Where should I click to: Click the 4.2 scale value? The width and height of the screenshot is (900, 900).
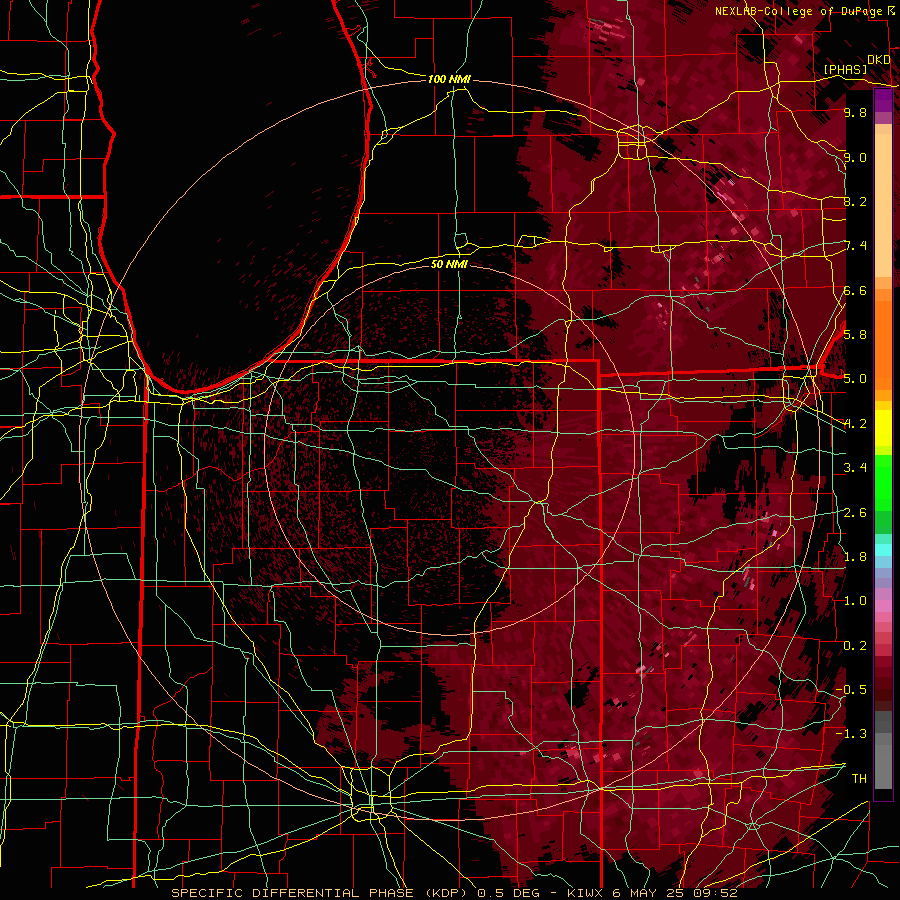pos(855,424)
